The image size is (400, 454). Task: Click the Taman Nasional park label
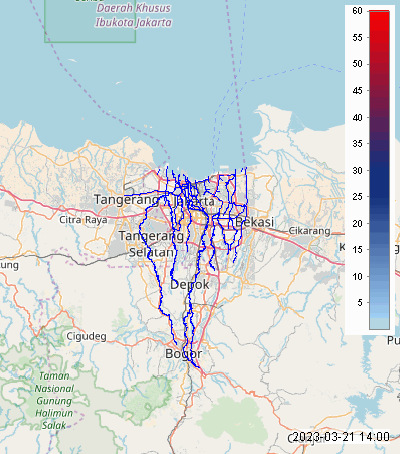pyautogui.click(x=54, y=382)
